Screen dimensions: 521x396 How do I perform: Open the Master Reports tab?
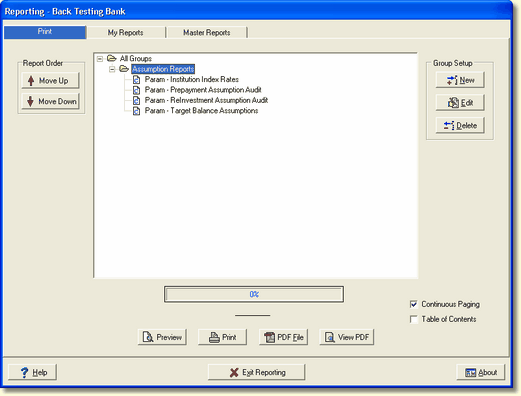pos(207,33)
